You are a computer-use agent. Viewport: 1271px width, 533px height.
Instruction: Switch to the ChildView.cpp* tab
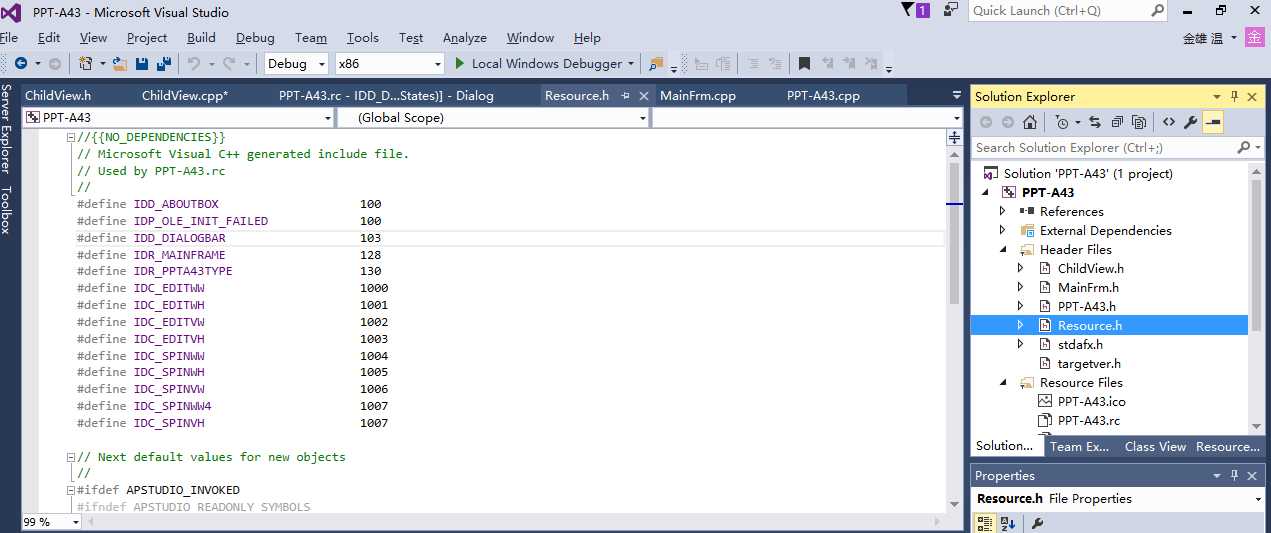185,96
